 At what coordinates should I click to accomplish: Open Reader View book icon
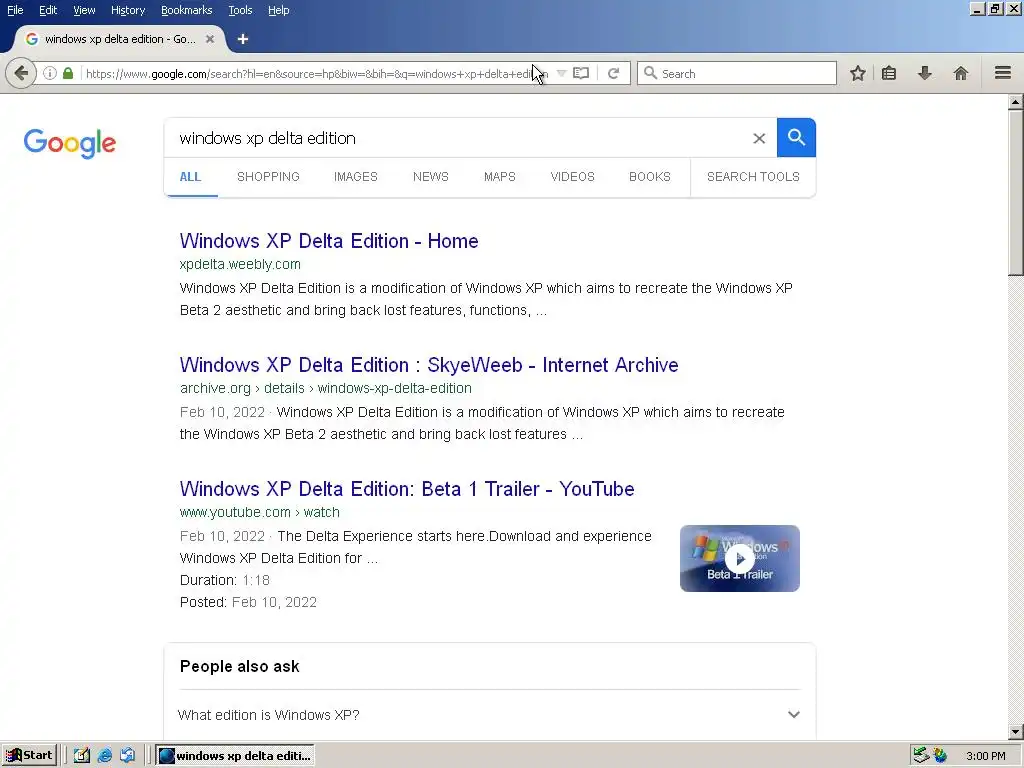click(x=581, y=73)
